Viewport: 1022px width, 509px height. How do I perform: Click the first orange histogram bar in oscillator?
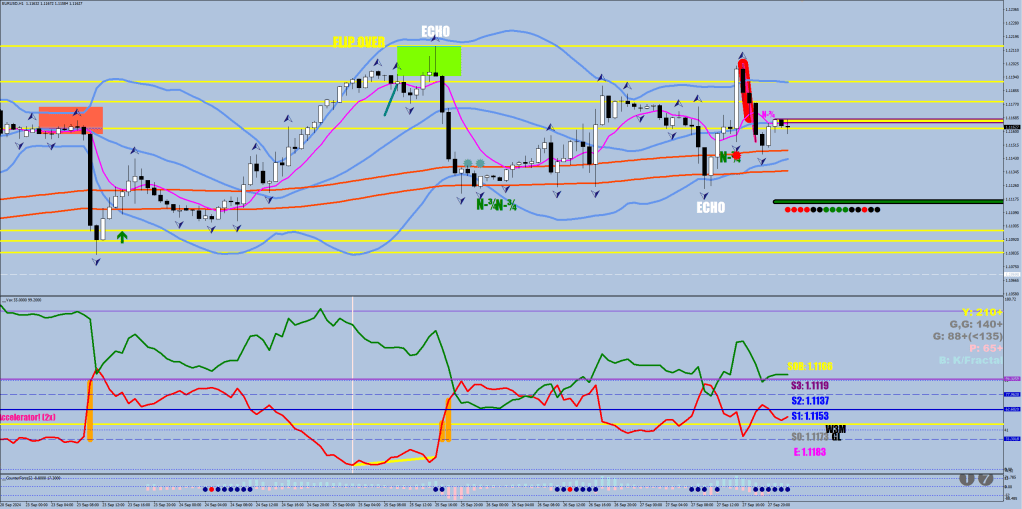coord(90,410)
